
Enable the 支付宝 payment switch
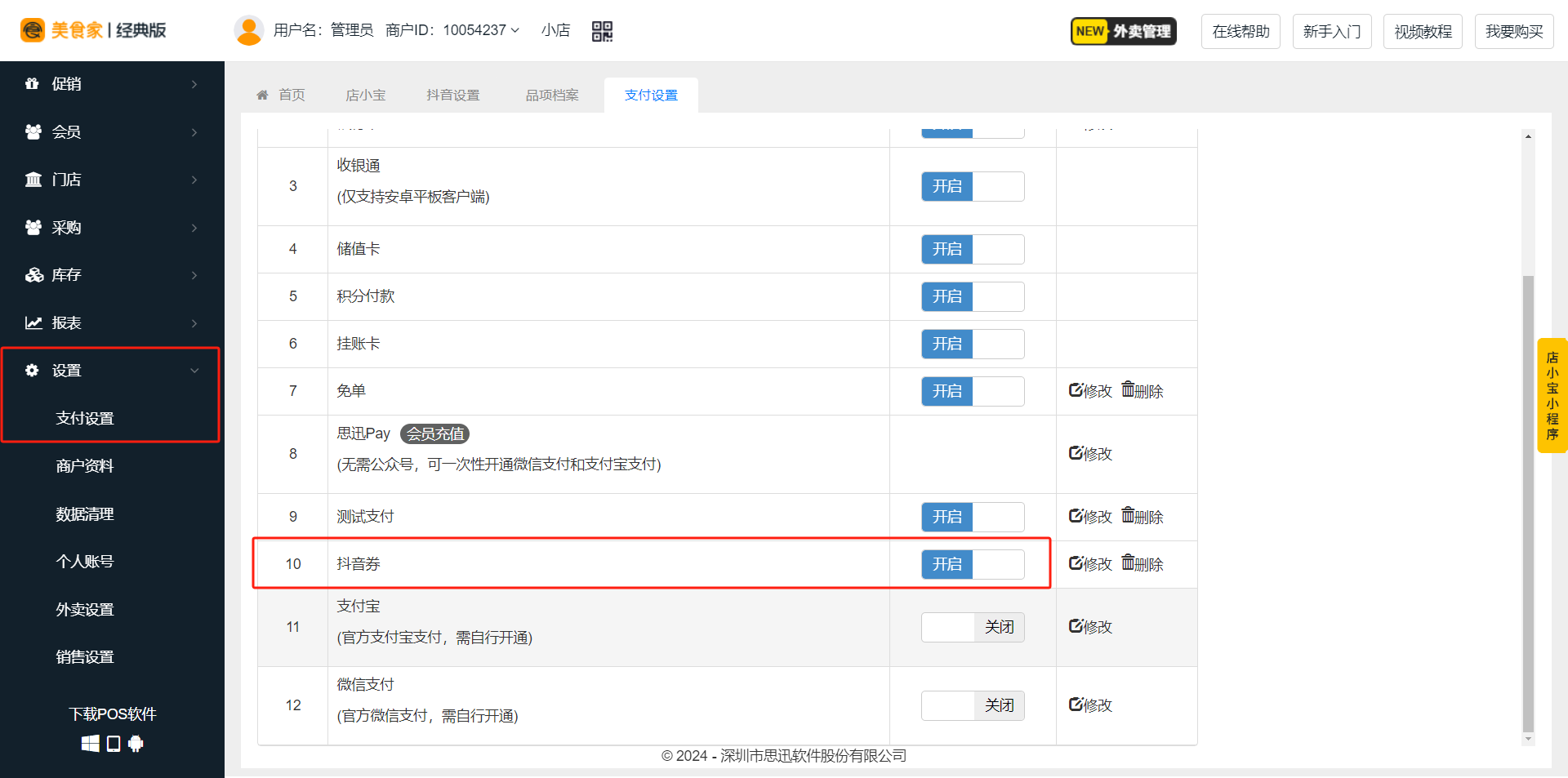click(x=973, y=627)
